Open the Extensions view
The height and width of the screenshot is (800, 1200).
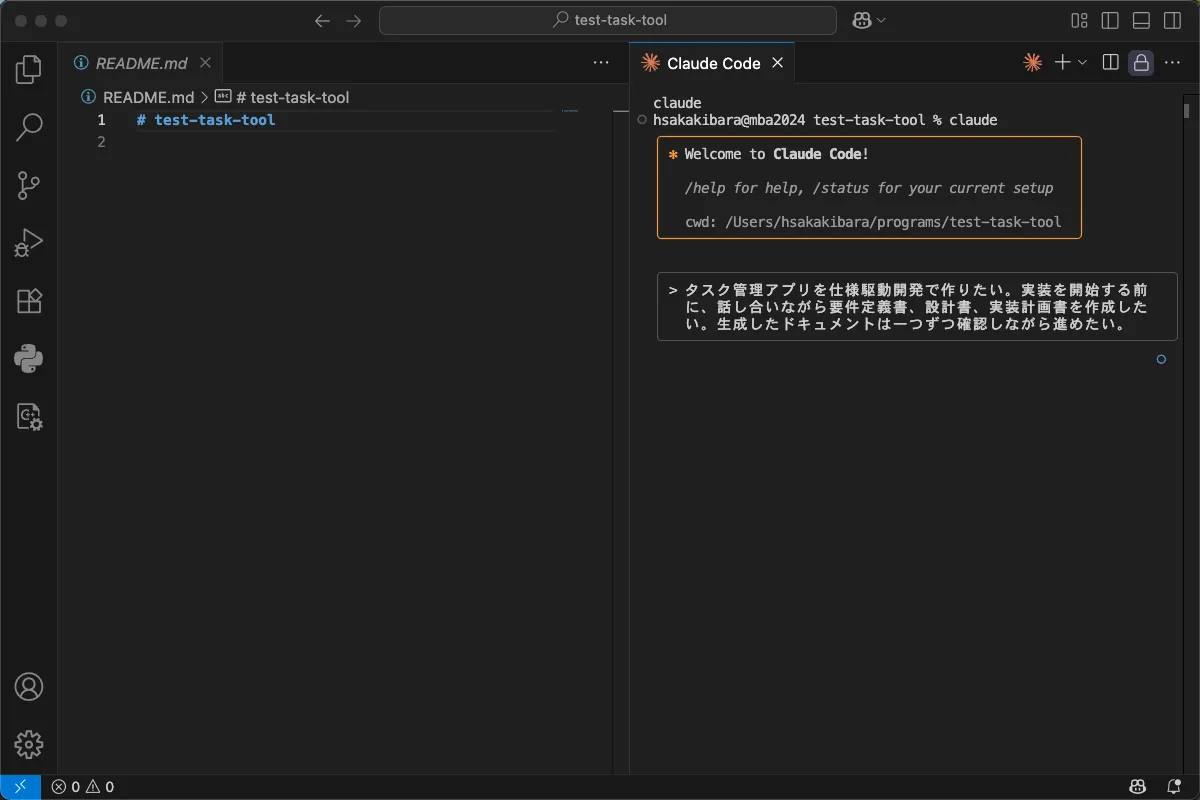[29, 301]
